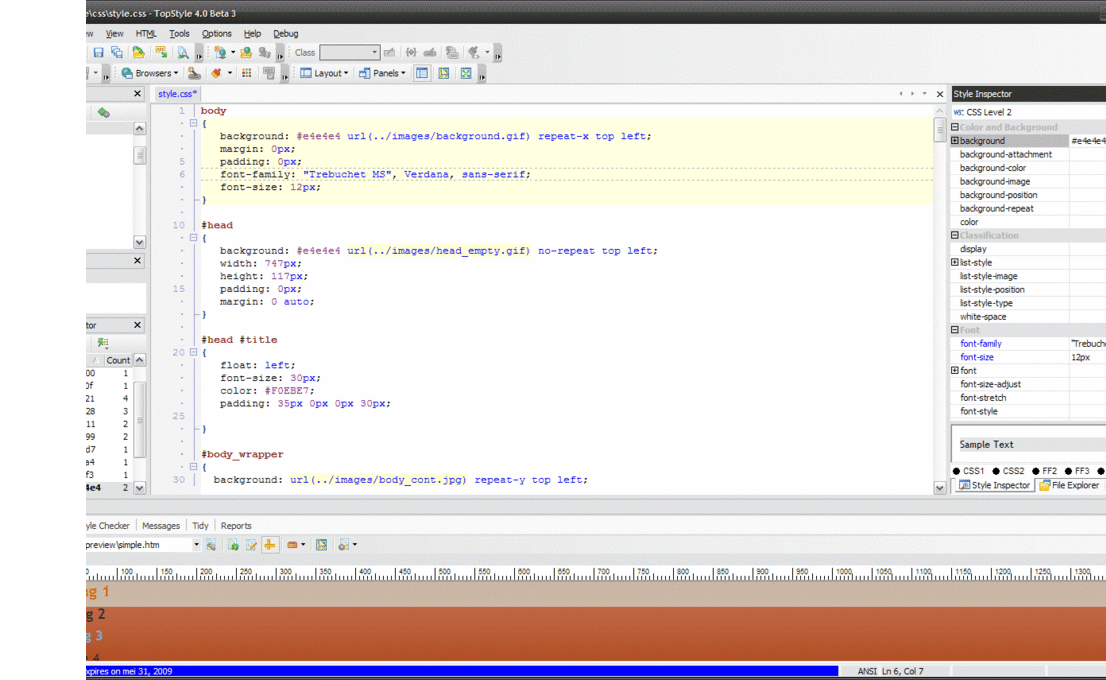Collapse the #head #title rule fold marker

[193, 352]
